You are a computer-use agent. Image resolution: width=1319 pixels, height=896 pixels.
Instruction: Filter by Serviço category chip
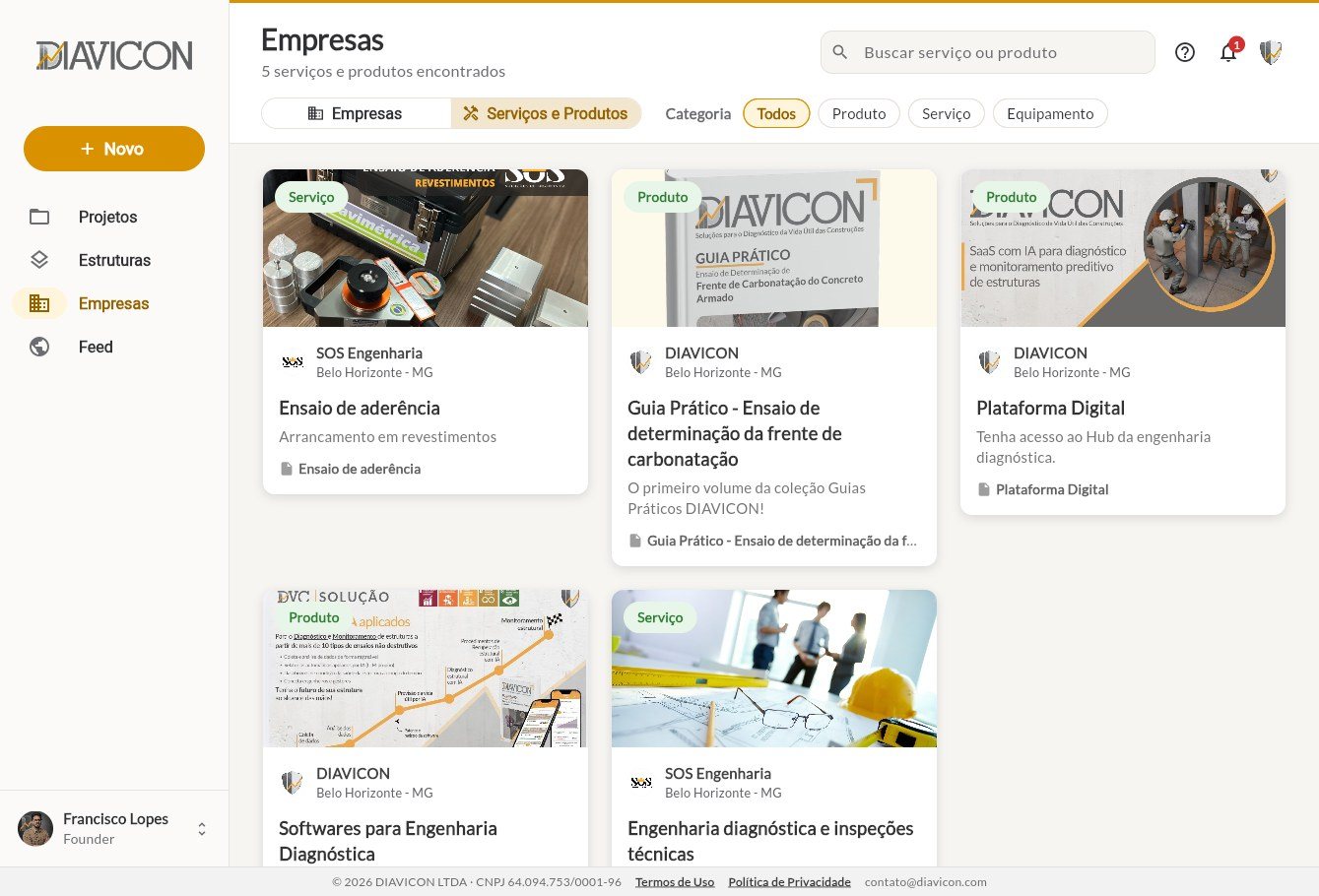(x=947, y=113)
